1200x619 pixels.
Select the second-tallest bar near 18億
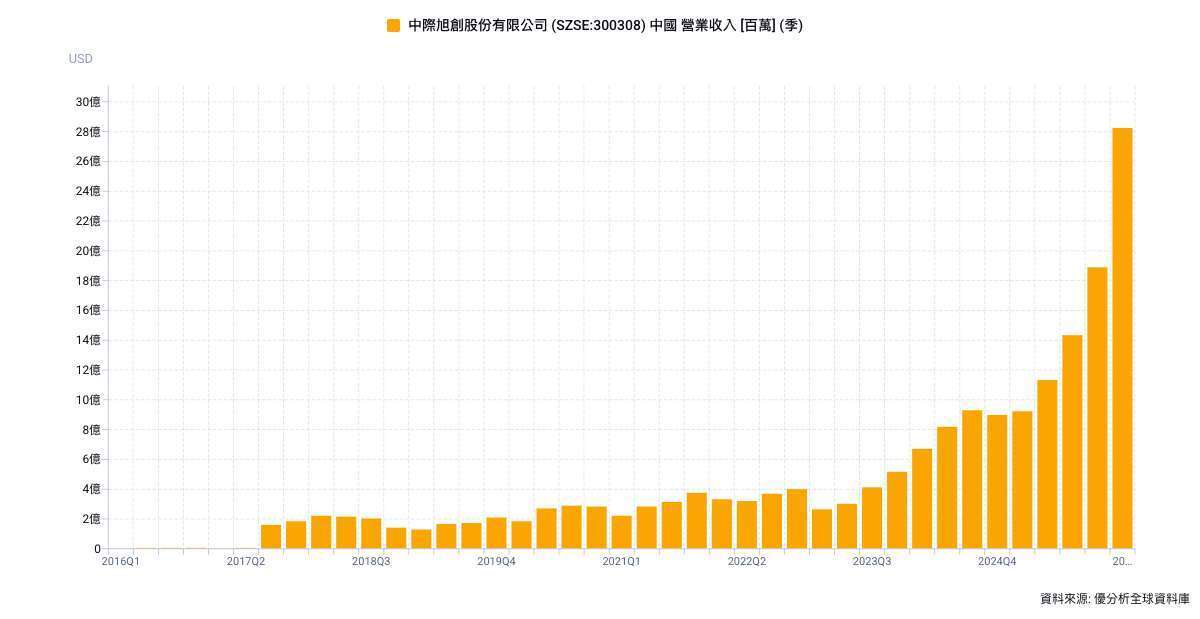point(1097,408)
